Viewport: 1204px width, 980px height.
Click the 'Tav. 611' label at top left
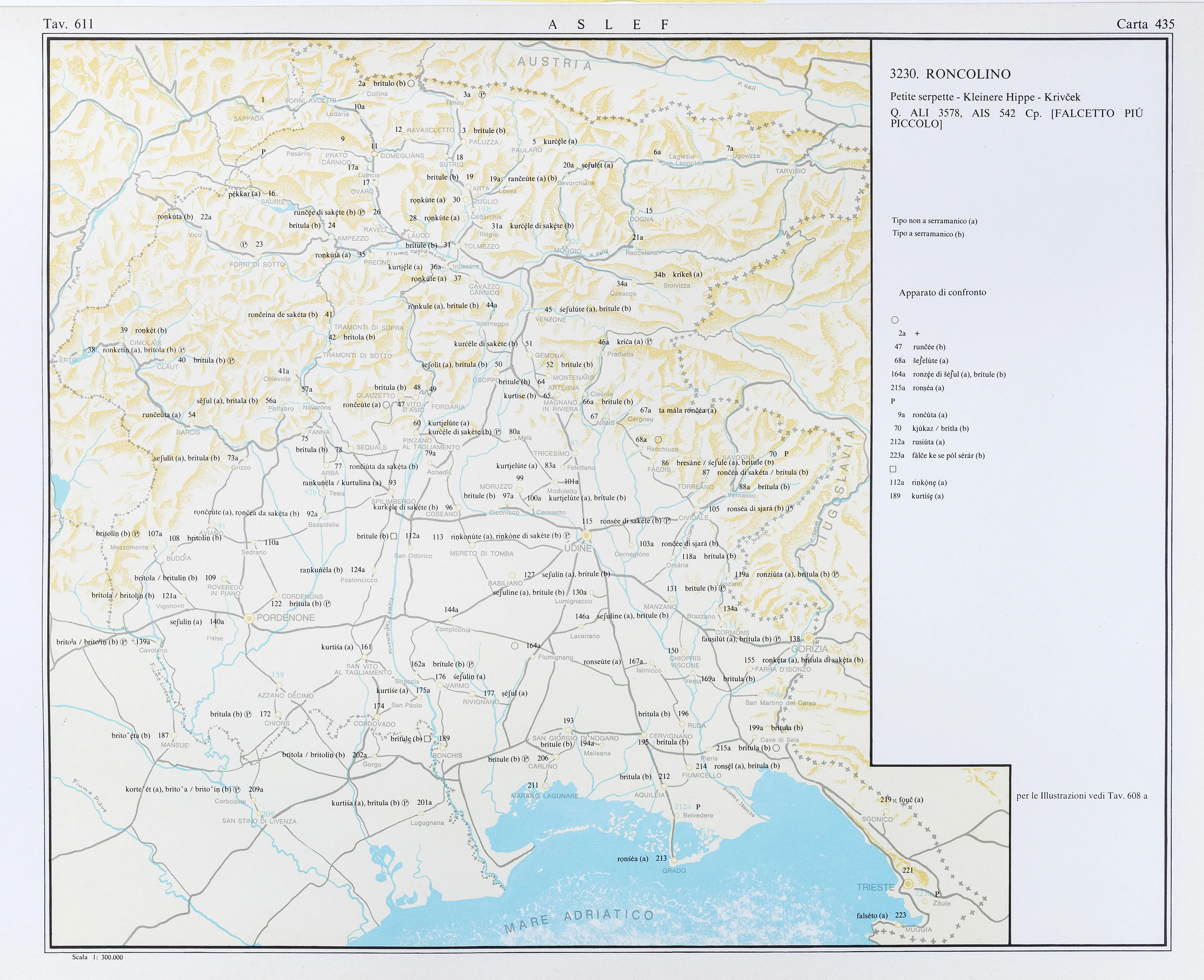[68, 24]
